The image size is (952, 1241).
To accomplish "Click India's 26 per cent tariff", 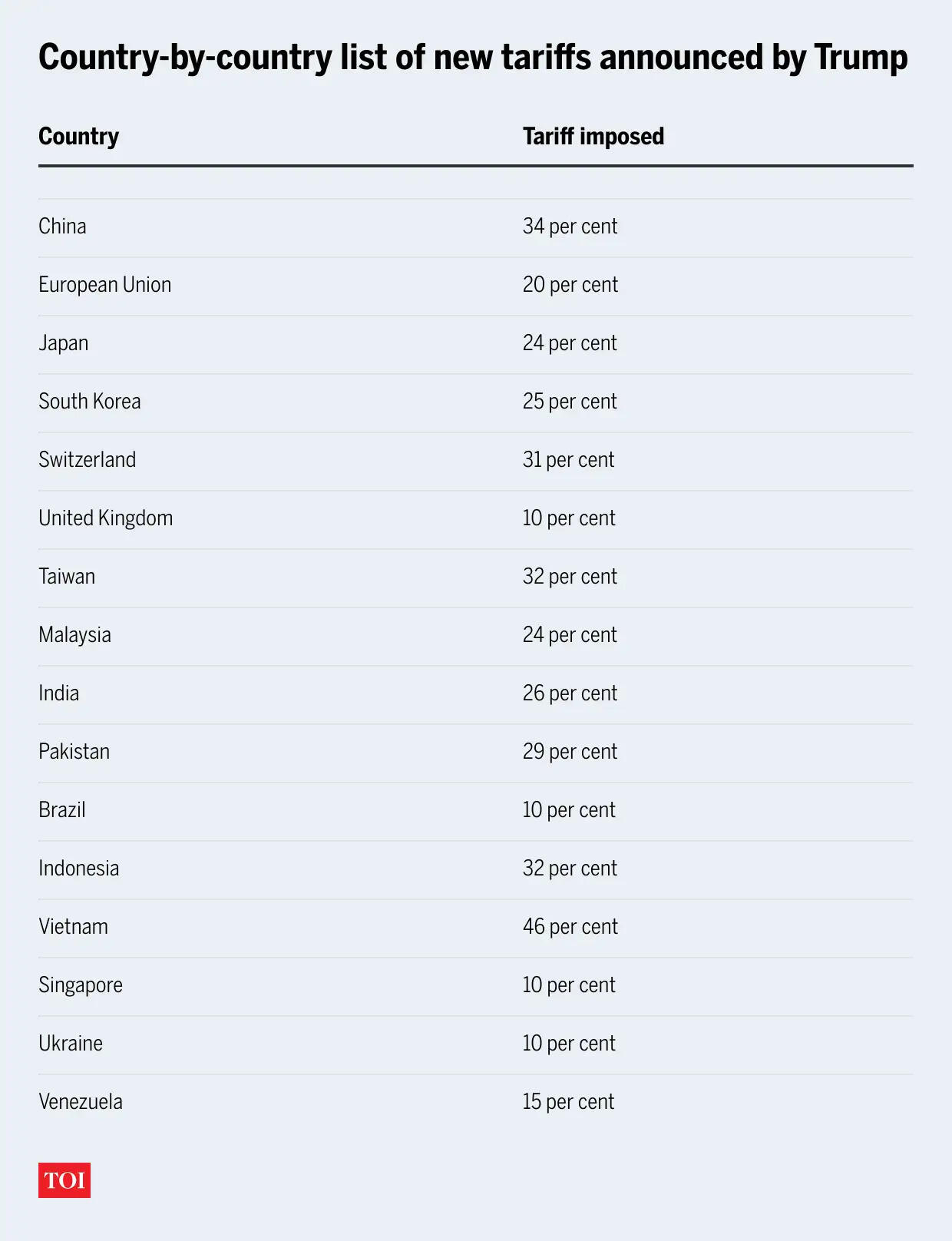I will [x=570, y=693].
